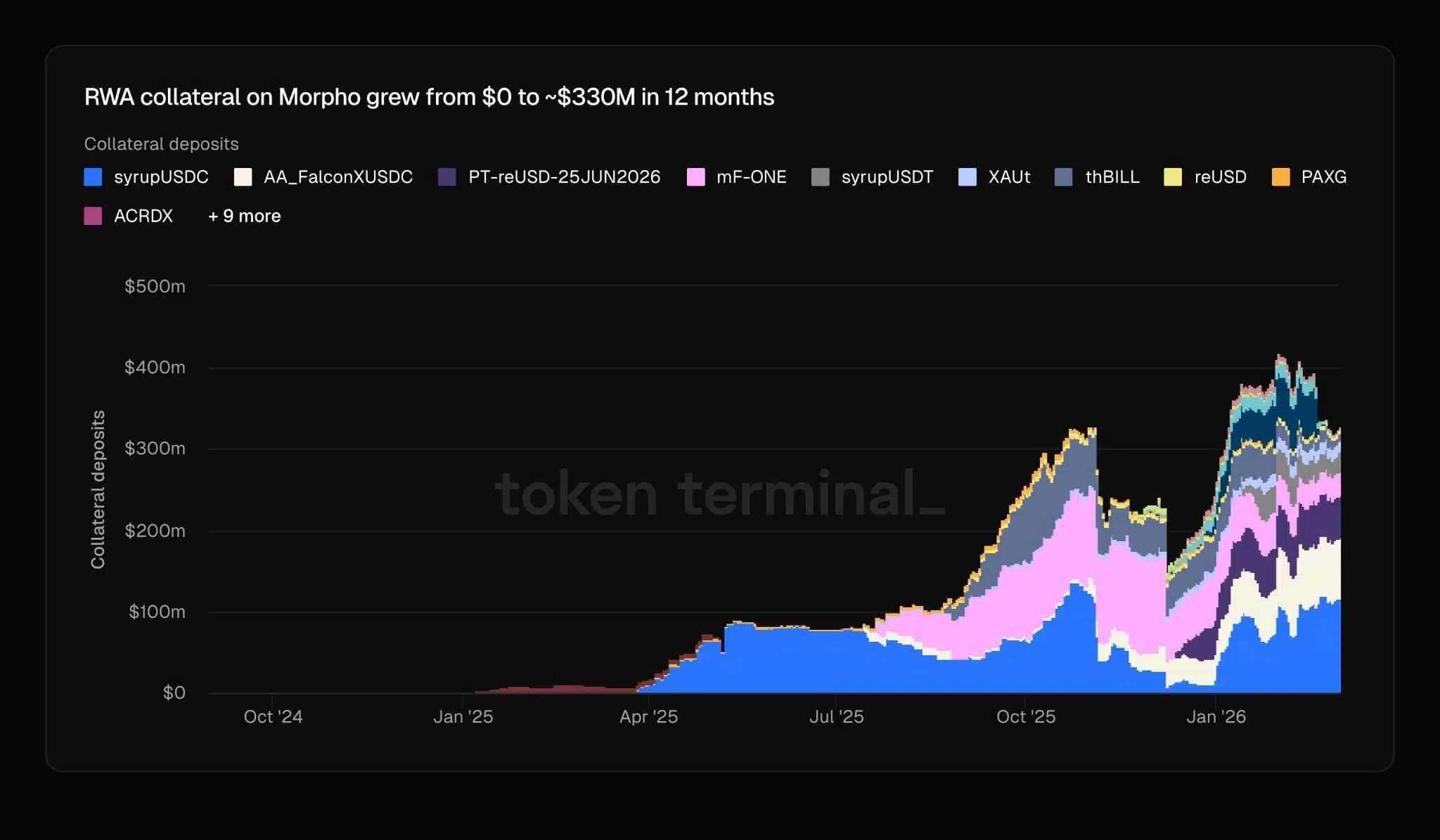Click the Apr '25 x-axis marker
Screen dimensions: 1440x840
pyautogui.click(x=648, y=717)
